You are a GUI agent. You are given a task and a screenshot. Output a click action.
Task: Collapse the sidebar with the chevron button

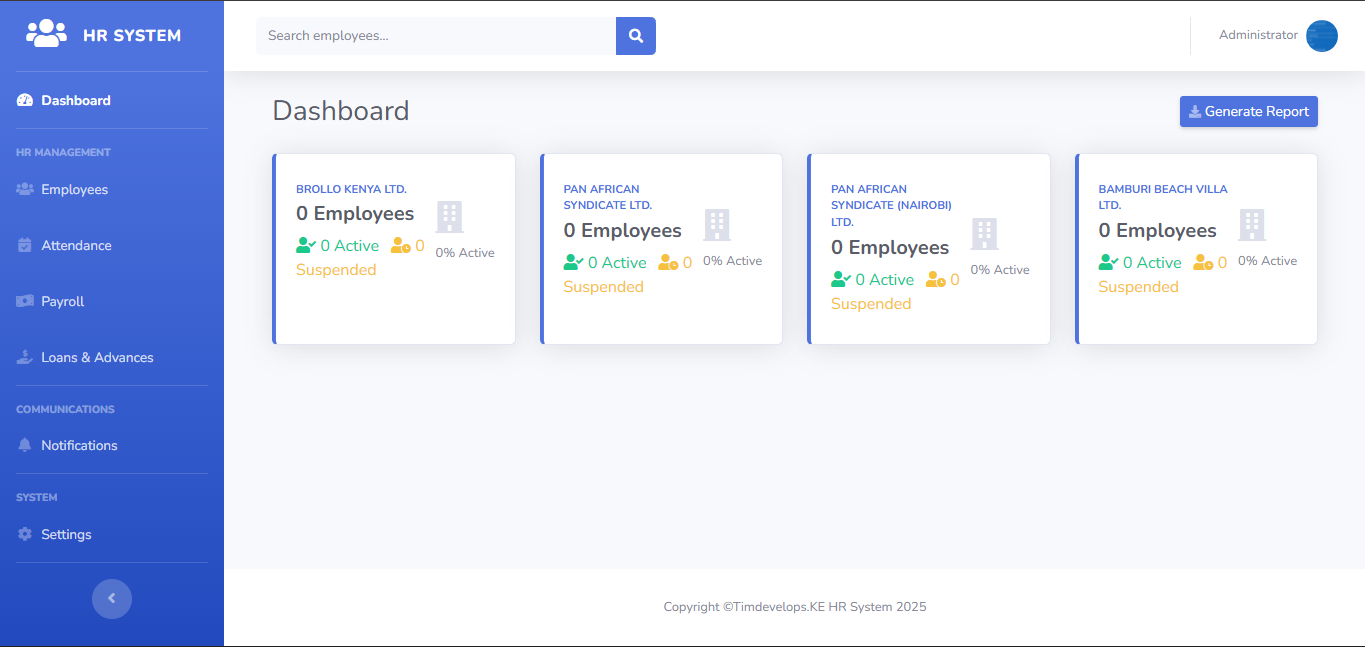[x=111, y=598]
